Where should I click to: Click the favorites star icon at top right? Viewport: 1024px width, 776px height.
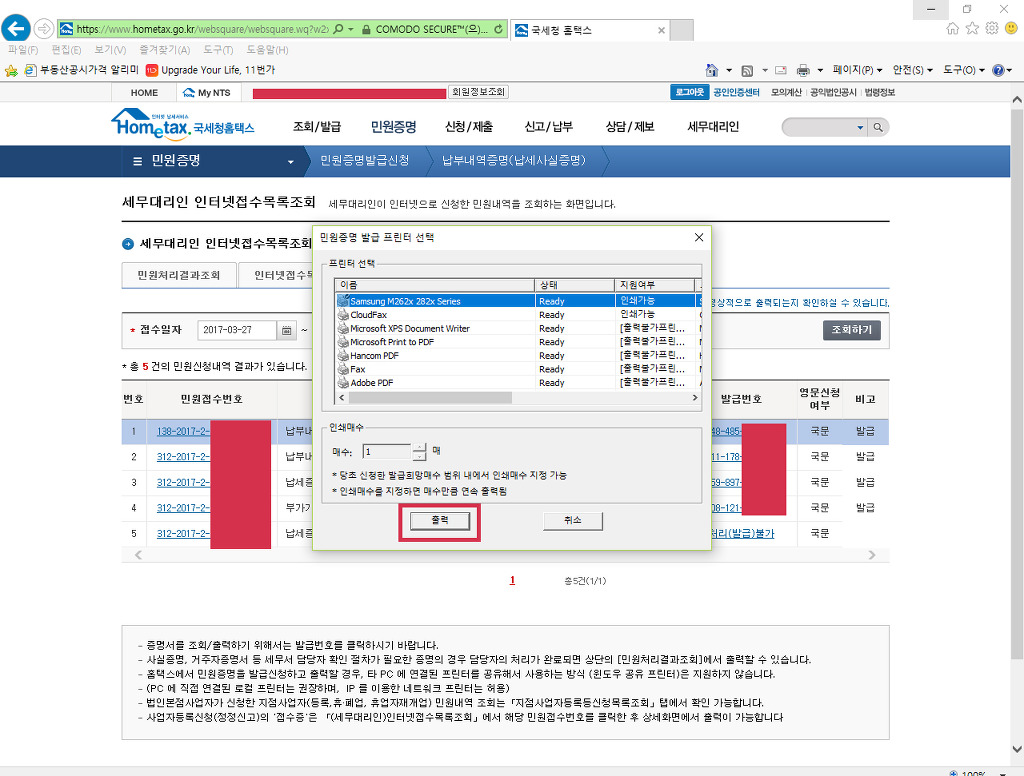(972, 28)
